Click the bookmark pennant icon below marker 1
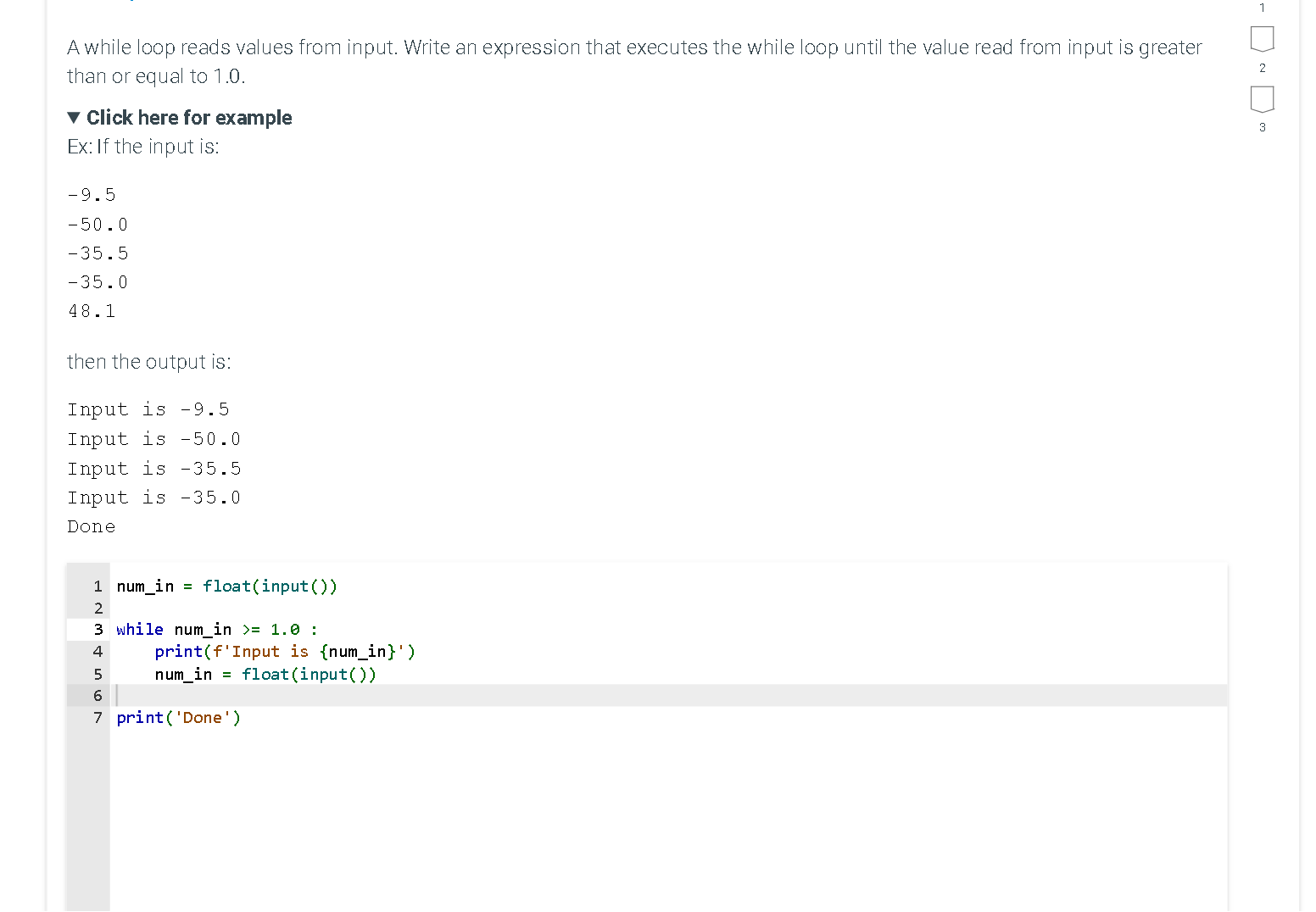This screenshot has width=1316, height=912. pyautogui.click(x=1262, y=39)
